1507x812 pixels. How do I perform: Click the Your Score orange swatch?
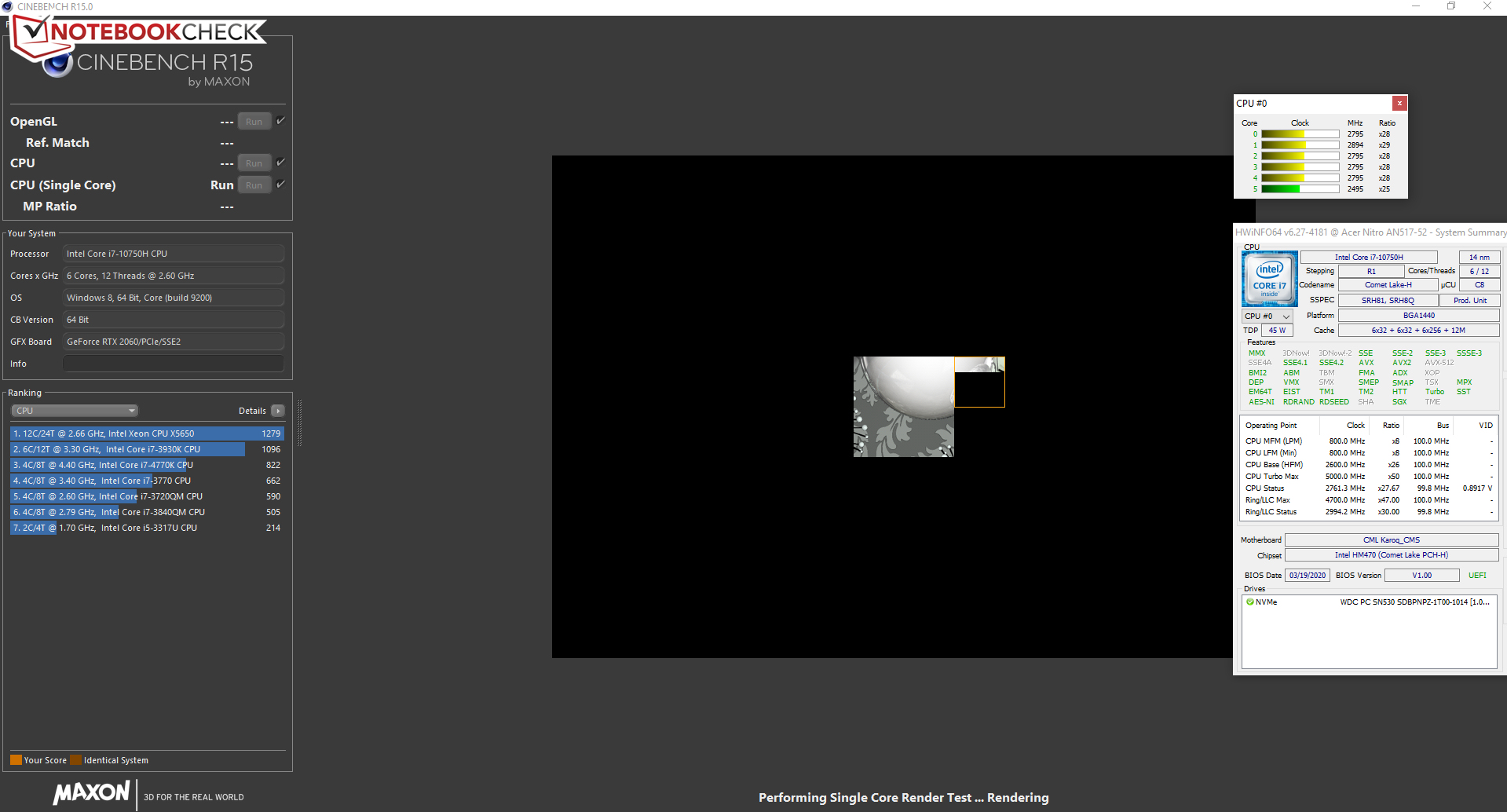[16, 759]
